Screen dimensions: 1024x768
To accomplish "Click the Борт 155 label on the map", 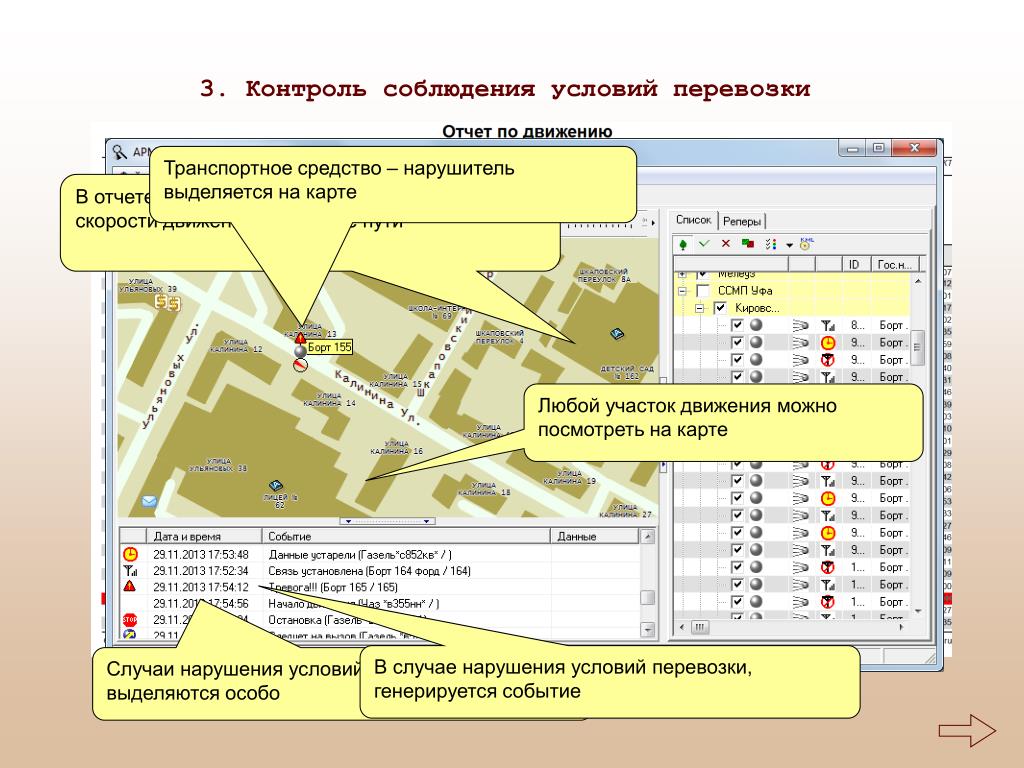I will [329, 347].
